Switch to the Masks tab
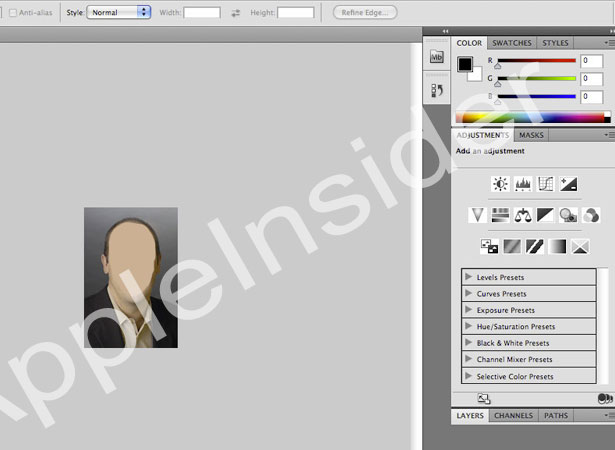This screenshot has width=615, height=450. 531,135
